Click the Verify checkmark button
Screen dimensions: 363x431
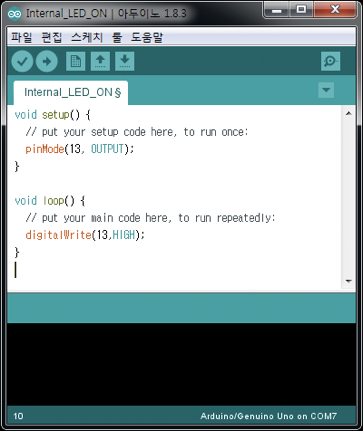(x=22, y=61)
